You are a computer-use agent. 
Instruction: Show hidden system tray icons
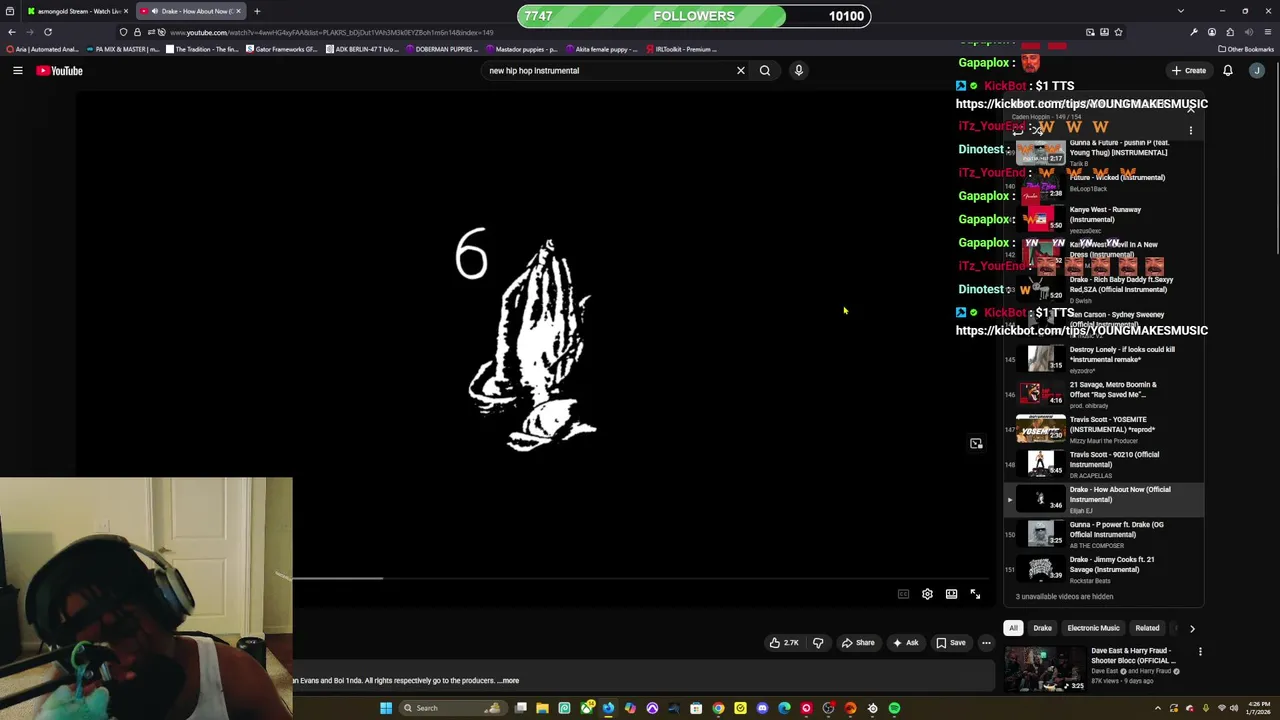(1158, 708)
